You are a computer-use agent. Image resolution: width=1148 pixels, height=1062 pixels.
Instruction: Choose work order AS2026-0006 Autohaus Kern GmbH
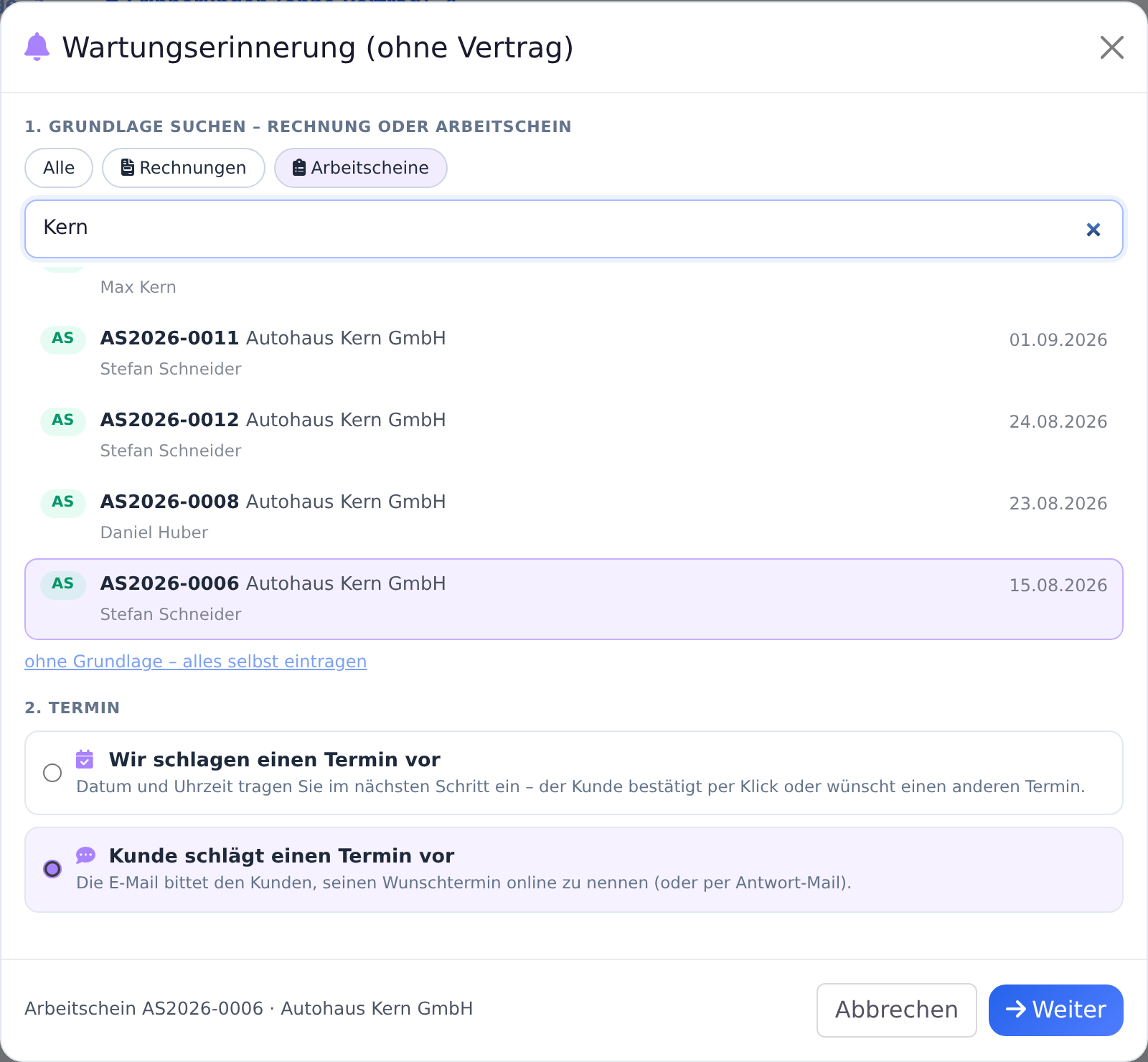(x=574, y=599)
